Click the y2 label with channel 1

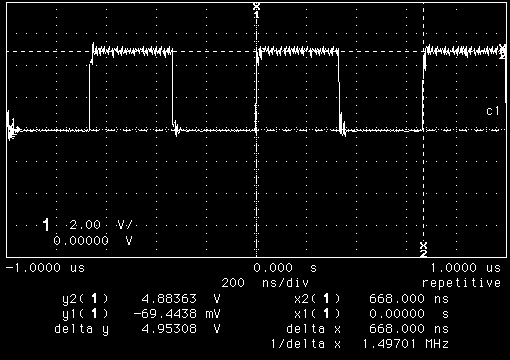[x=85, y=299]
